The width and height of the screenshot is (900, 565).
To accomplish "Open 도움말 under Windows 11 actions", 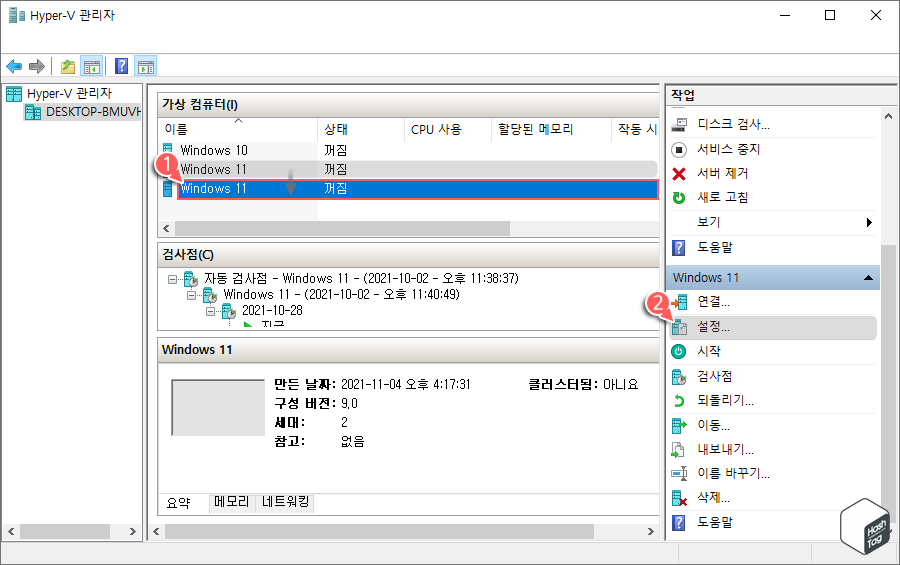I will pos(715,523).
